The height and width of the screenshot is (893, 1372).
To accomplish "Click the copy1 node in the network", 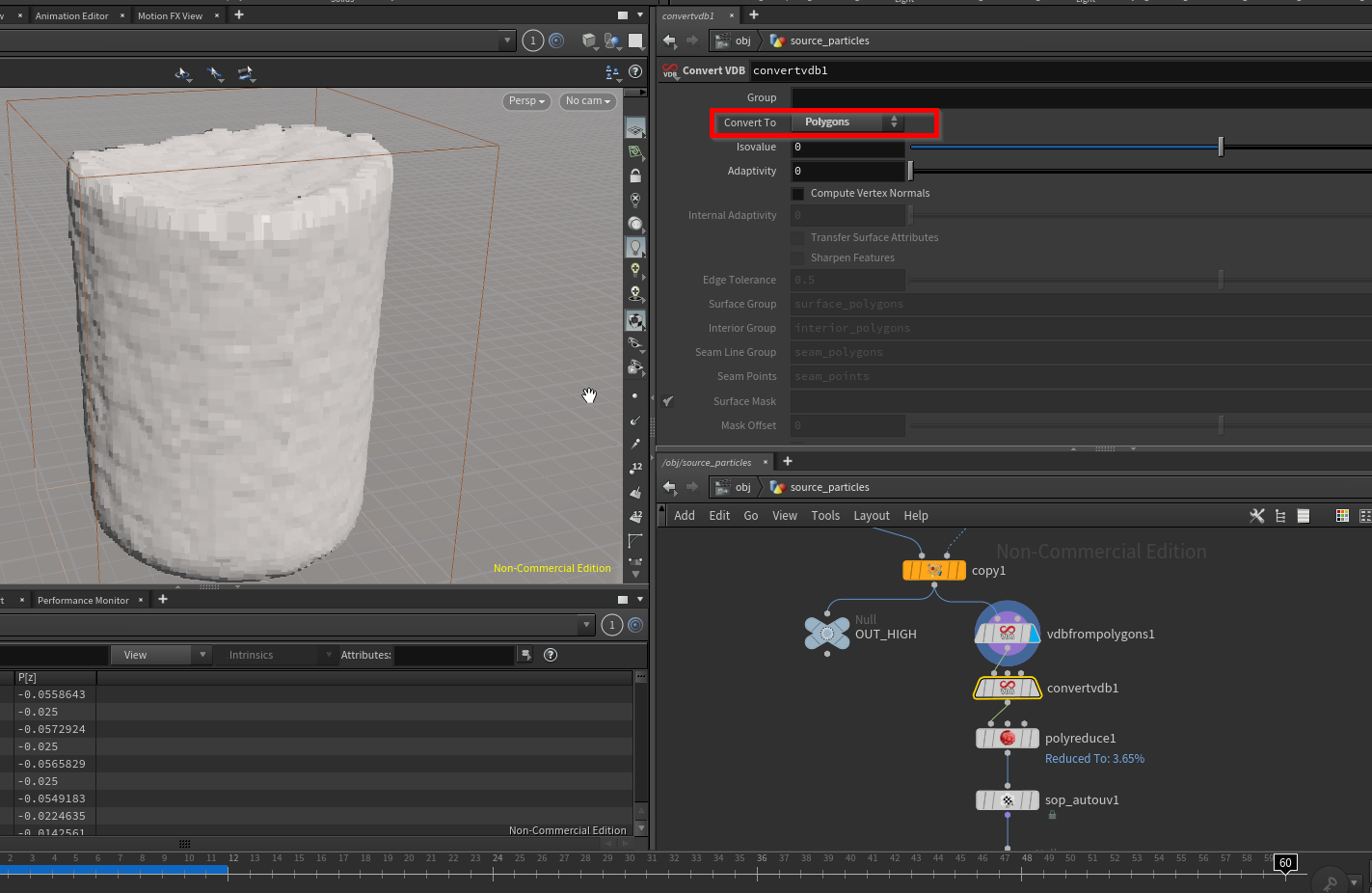I will click(x=934, y=571).
